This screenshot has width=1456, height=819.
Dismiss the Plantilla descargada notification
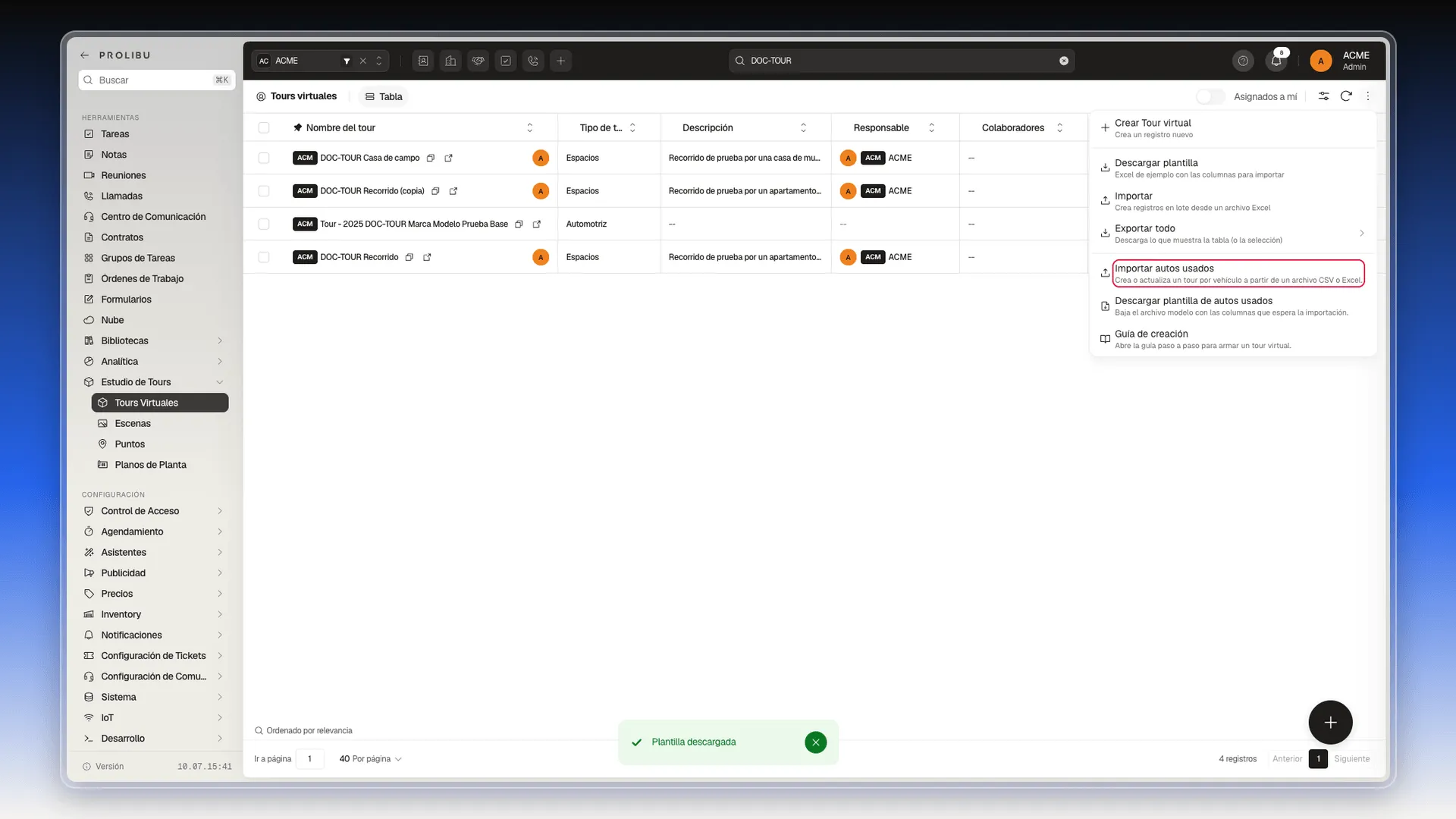(815, 742)
